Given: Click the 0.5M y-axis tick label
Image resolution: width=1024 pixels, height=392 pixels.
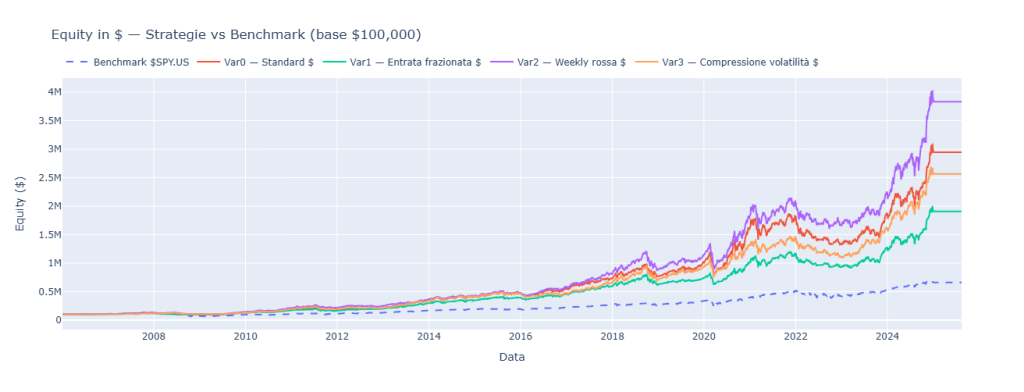Looking at the screenshot, I should (49, 291).
